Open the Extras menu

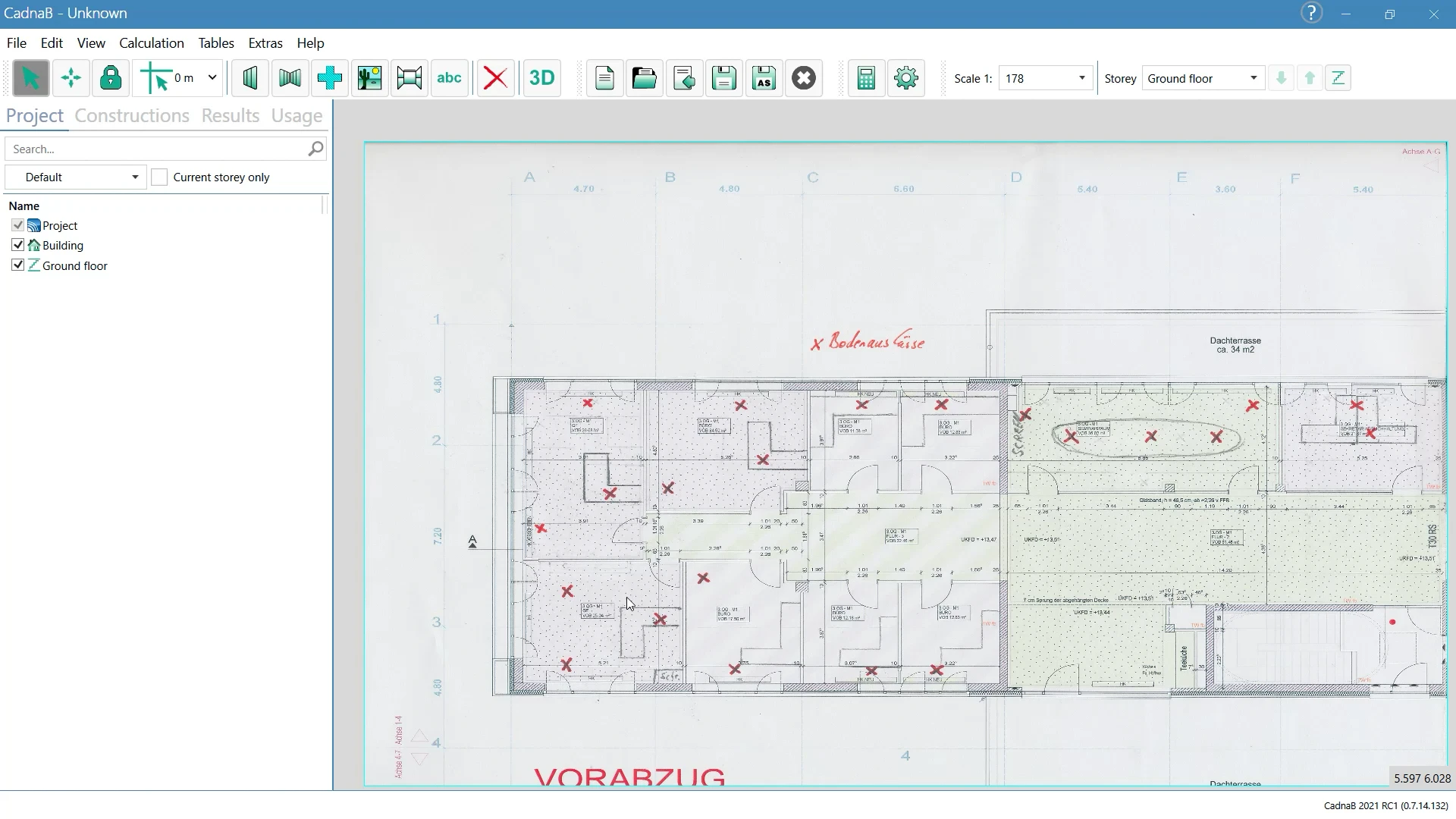click(265, 43)
